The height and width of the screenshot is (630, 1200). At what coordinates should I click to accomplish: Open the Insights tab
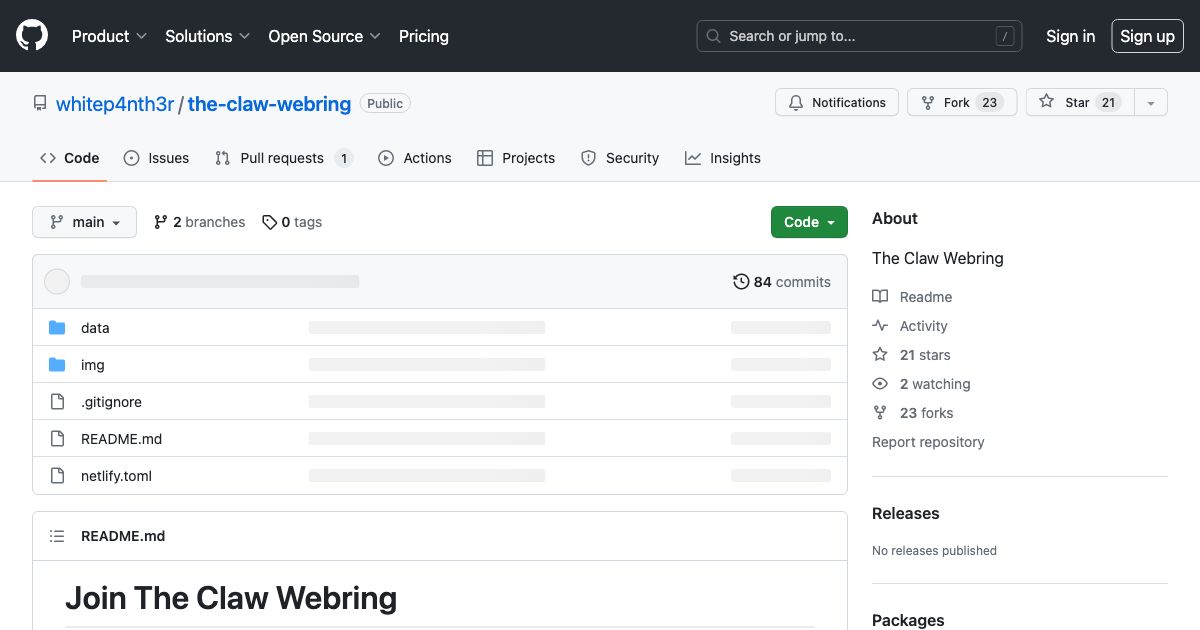point(722,157)
